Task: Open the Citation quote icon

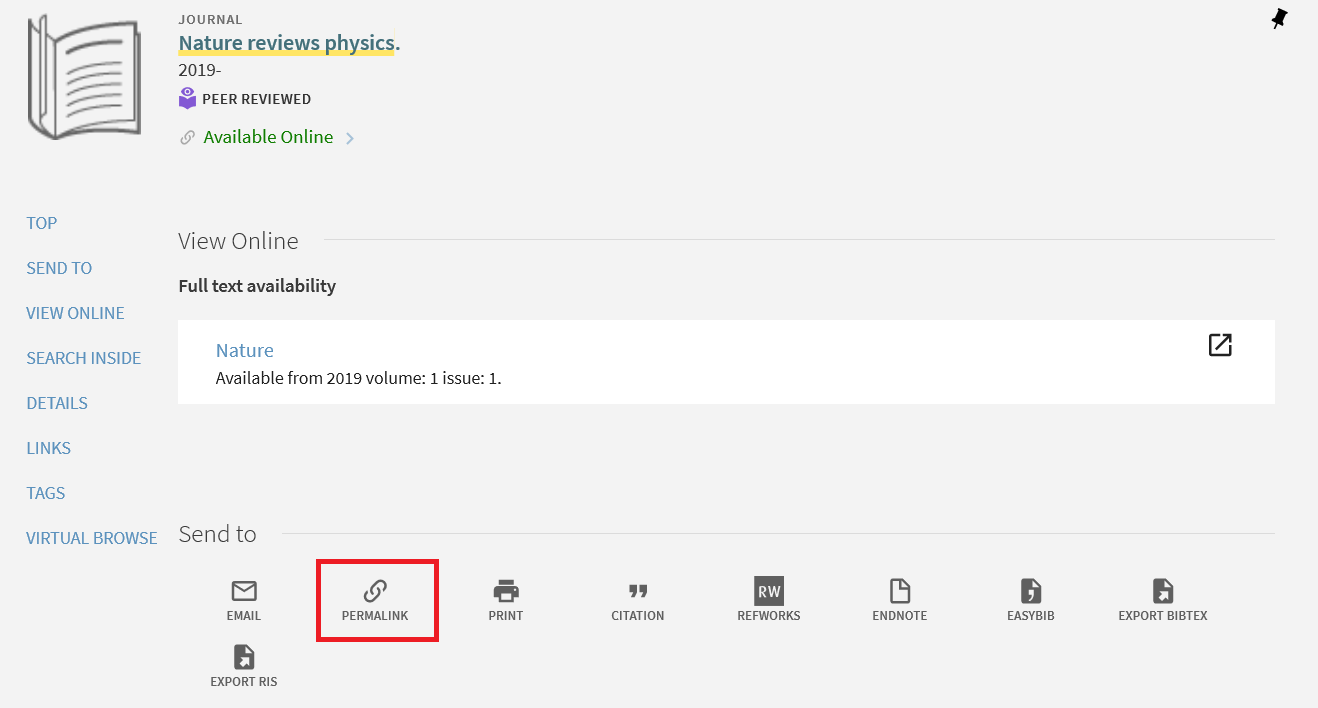Action: 638,591
